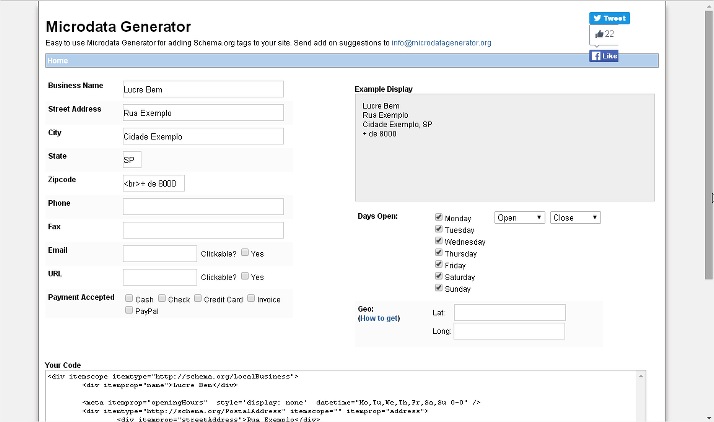Click the 'Days Open:' label
Image resolution: width=714 pixels, height=422 pixels.
point(377,216)
